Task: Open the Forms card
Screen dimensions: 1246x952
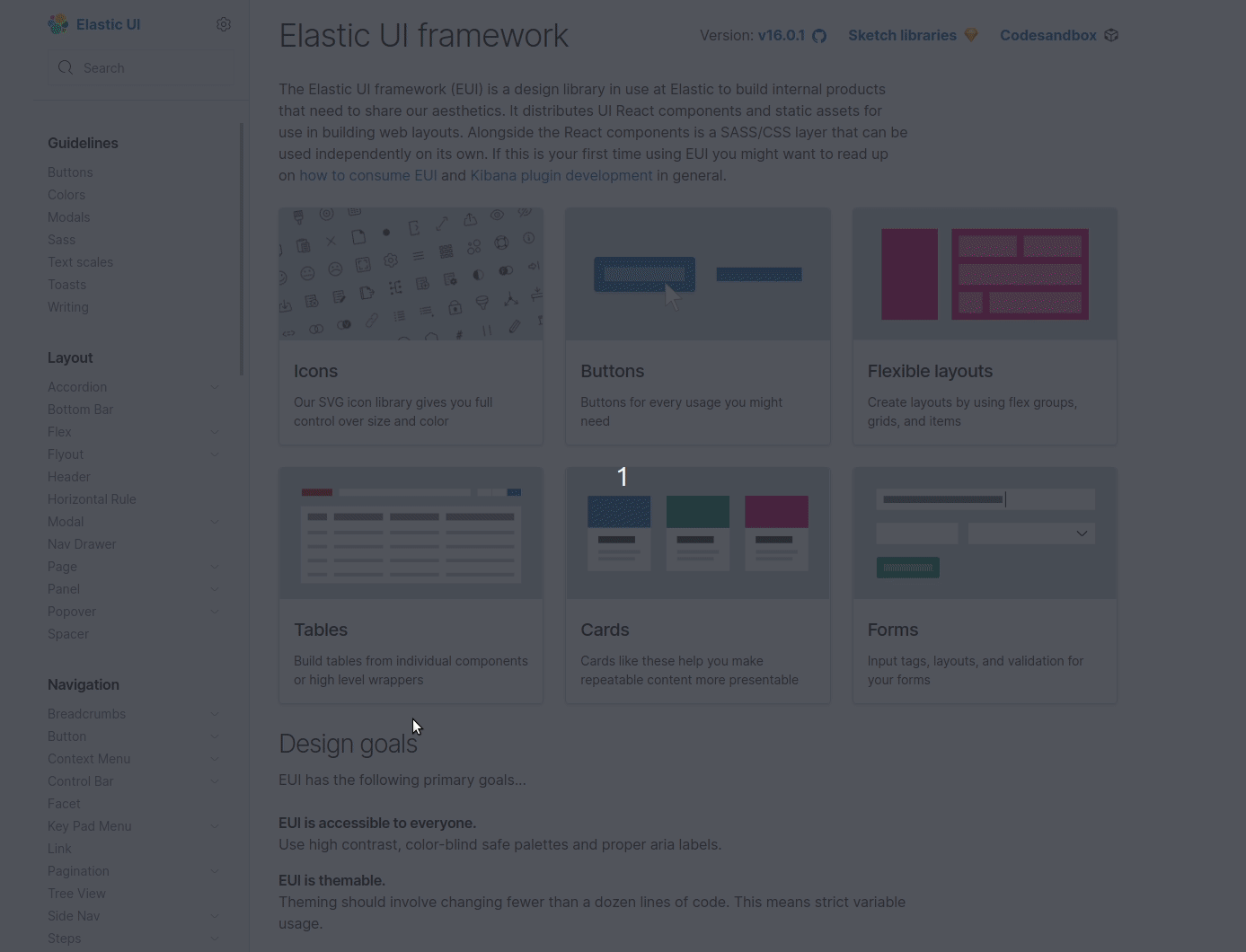Action: 985,585
